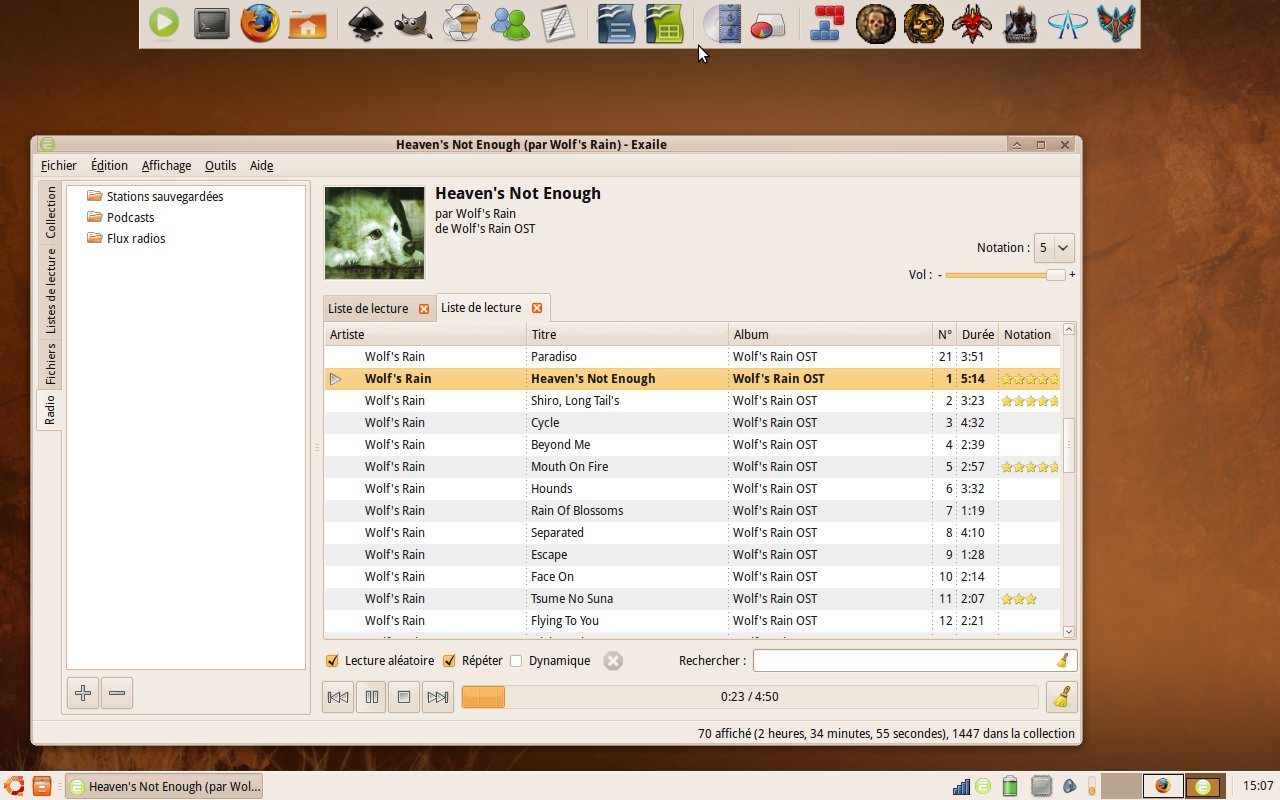
Task: Click the volume slider handle
Action: click(1056, 274)
